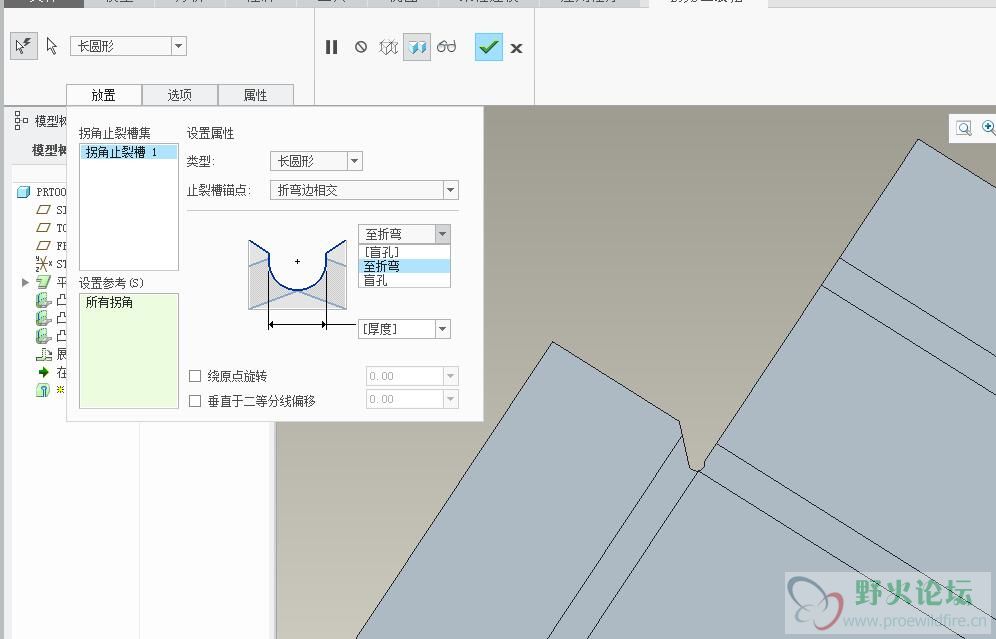Select the second 凸 flange feature icon
The image size is (996, 639).
43,318
